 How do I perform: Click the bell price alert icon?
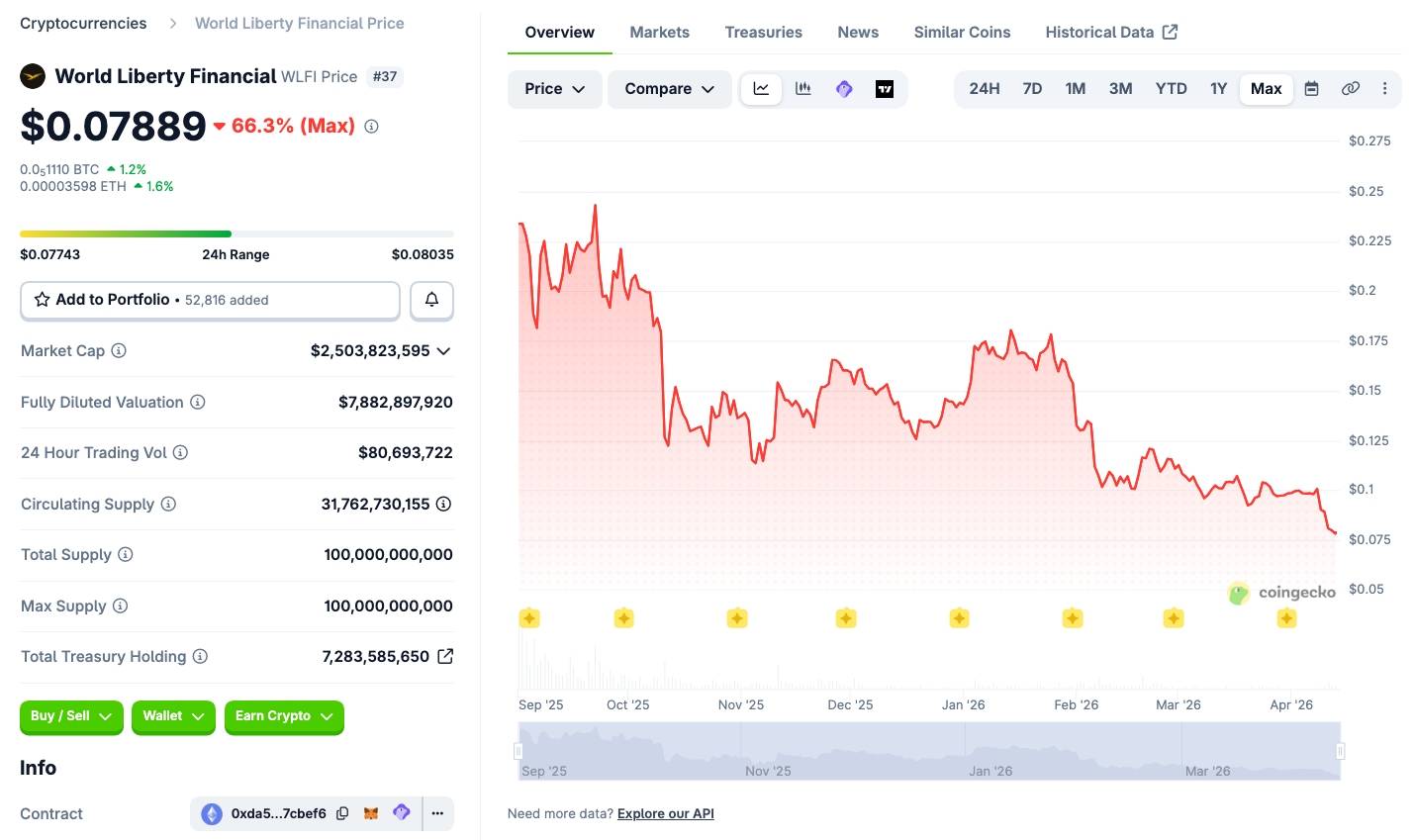(x=431, y=300)
